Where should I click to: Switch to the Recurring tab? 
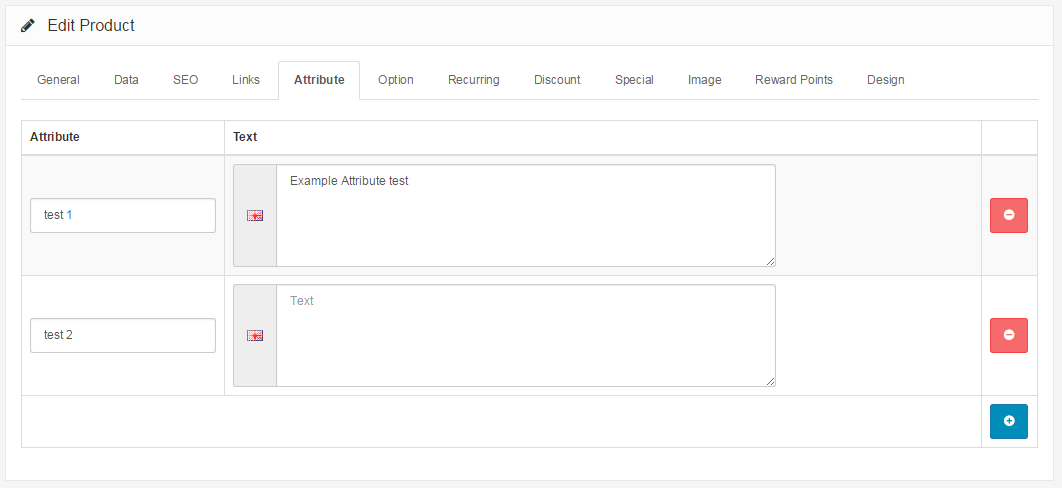click(x=474, y=80)
